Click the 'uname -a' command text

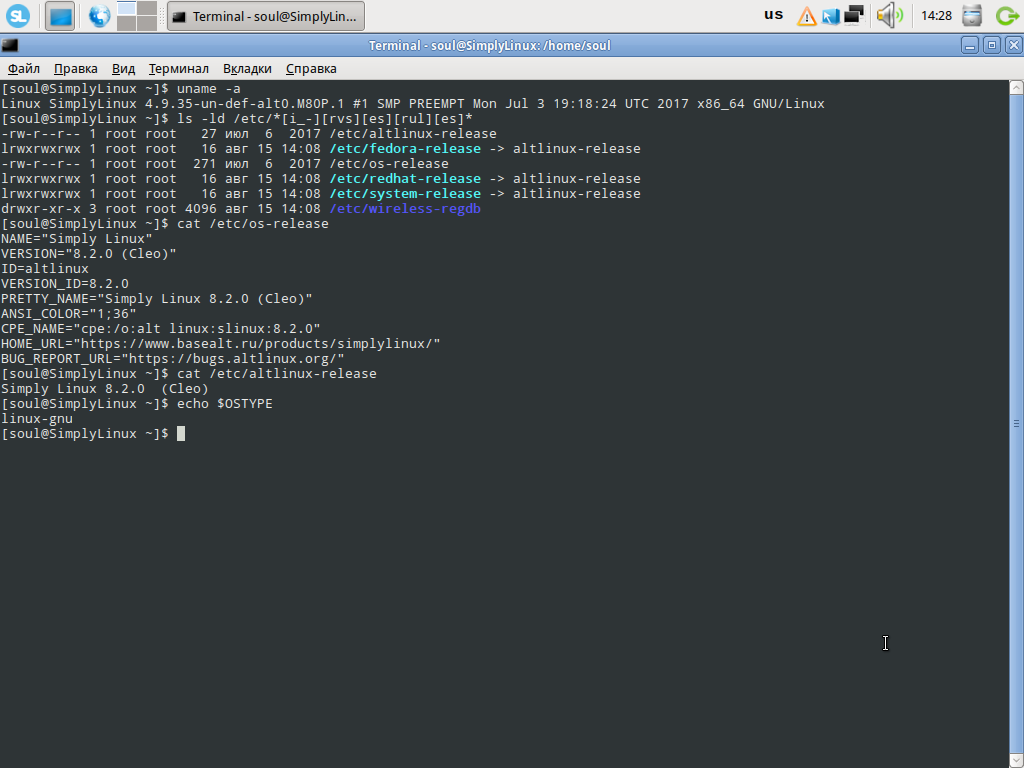(x=209, y=88)
